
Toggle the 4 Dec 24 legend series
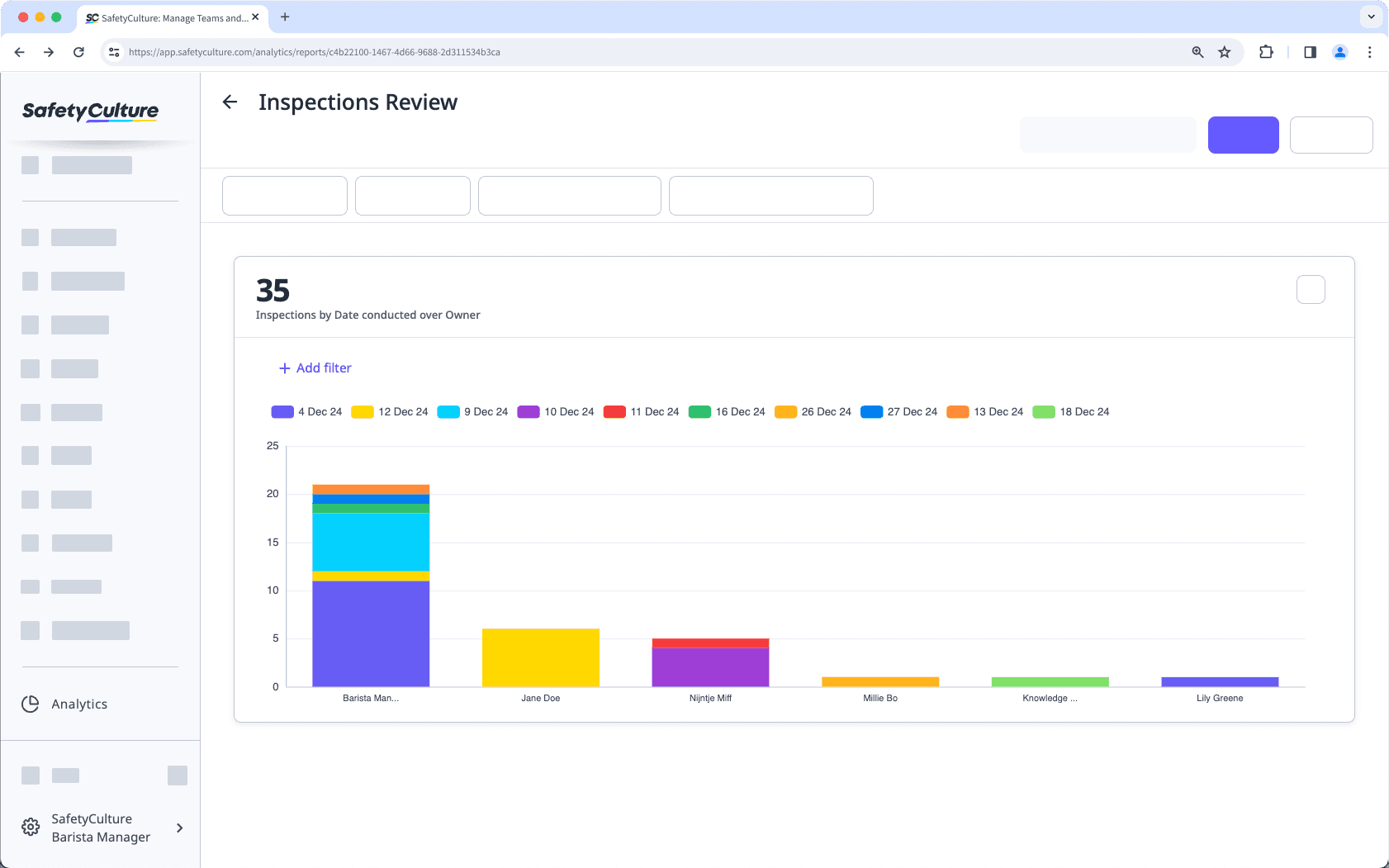(282, 411)
